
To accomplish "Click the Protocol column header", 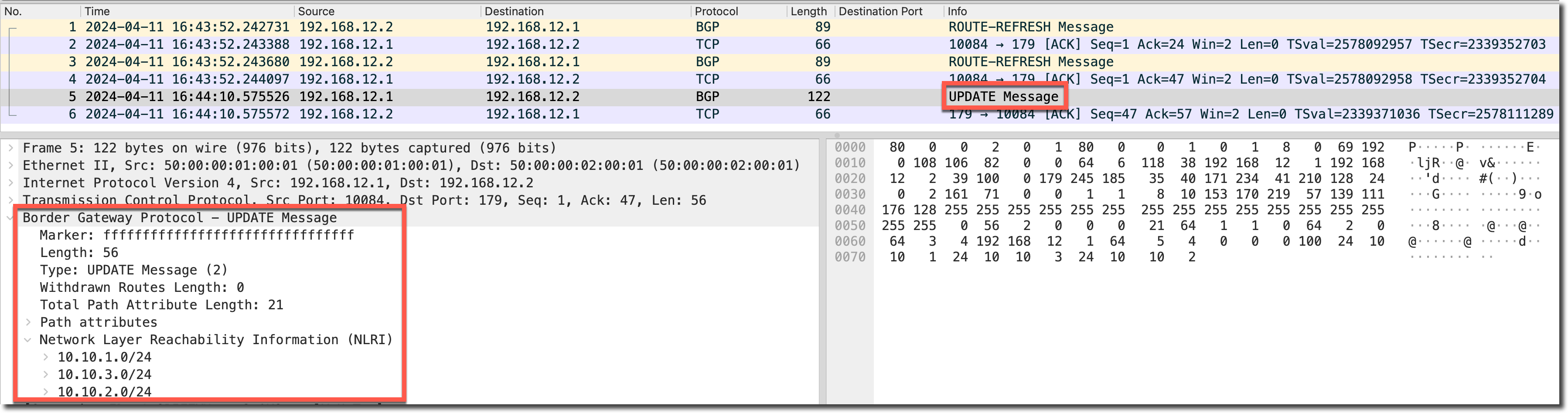I will pyautogui.click(x=716, y=11).
